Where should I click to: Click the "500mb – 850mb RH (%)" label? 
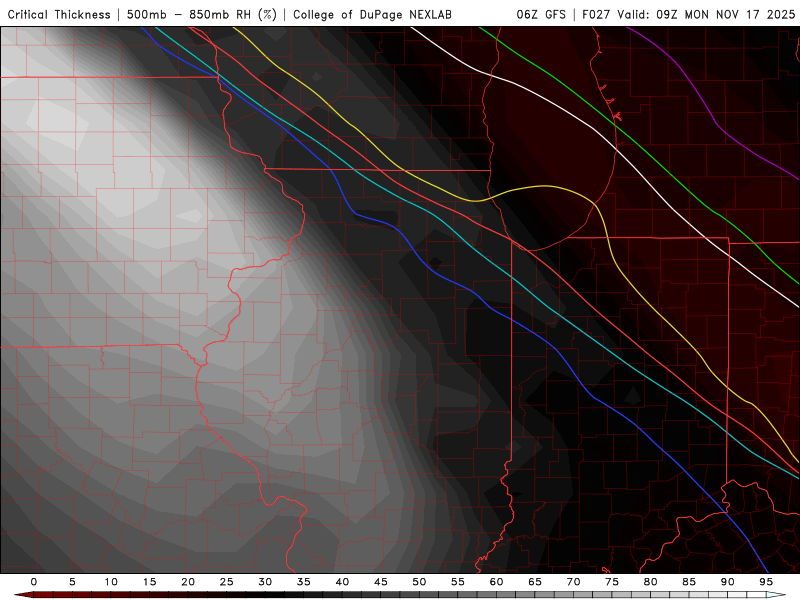[x=202, y=14]
